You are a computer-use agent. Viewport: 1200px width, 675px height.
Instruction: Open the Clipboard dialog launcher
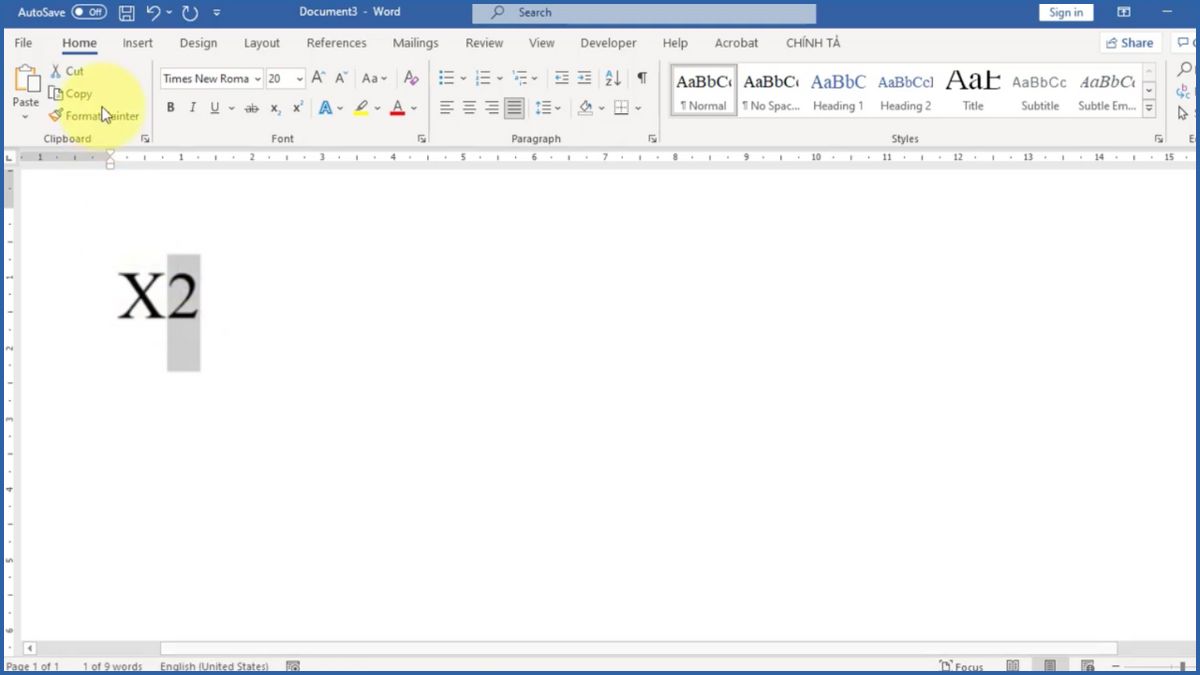[x=145, y=139]
